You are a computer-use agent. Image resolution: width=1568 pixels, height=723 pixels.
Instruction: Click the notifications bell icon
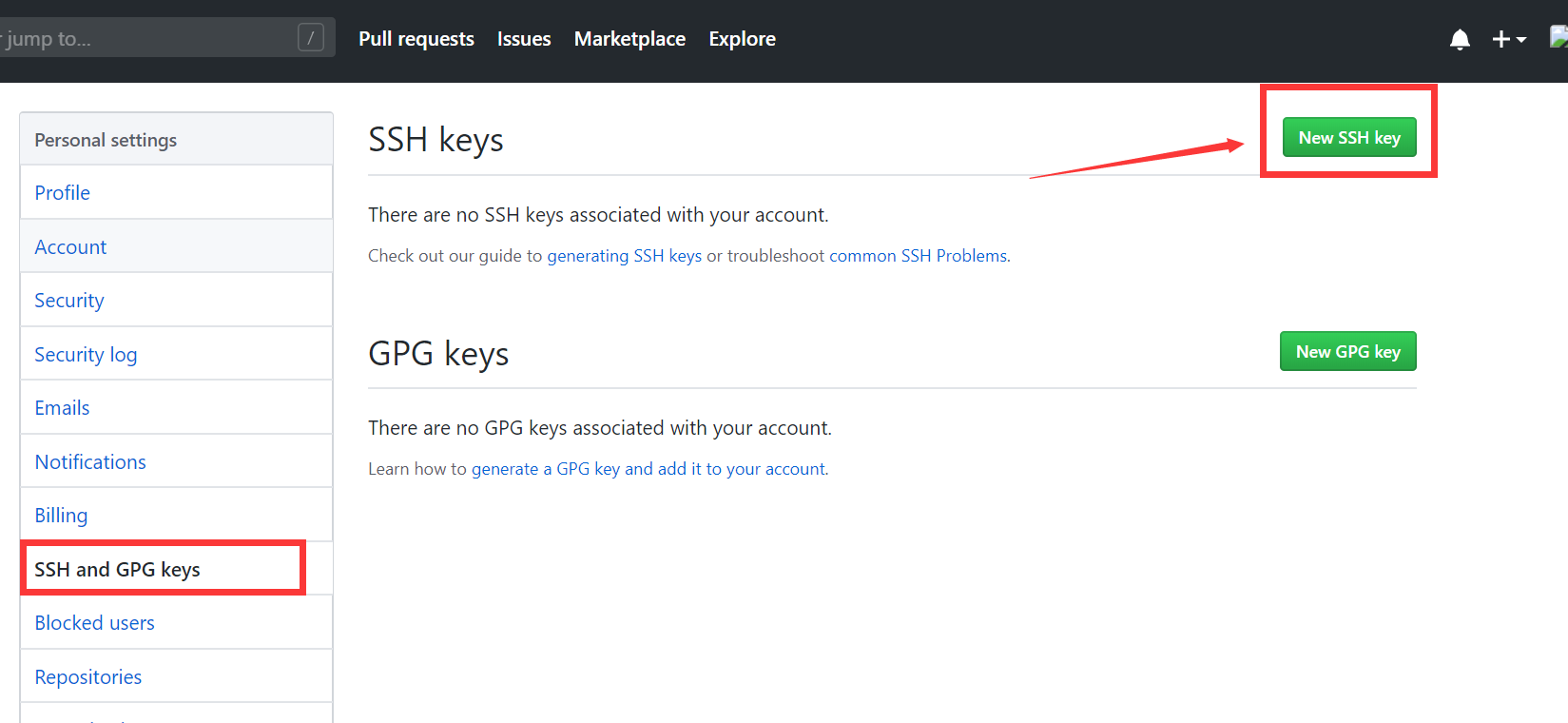(1460, 39)
